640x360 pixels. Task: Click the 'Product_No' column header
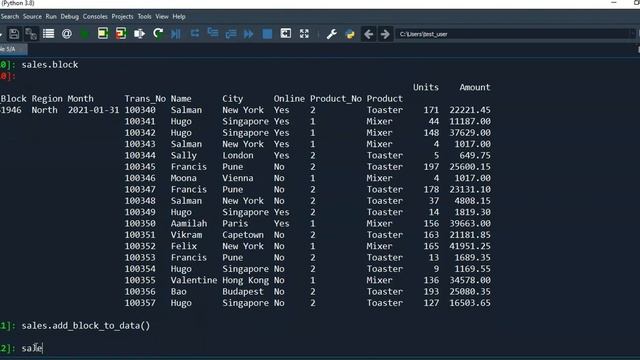[x=336, y=99]
